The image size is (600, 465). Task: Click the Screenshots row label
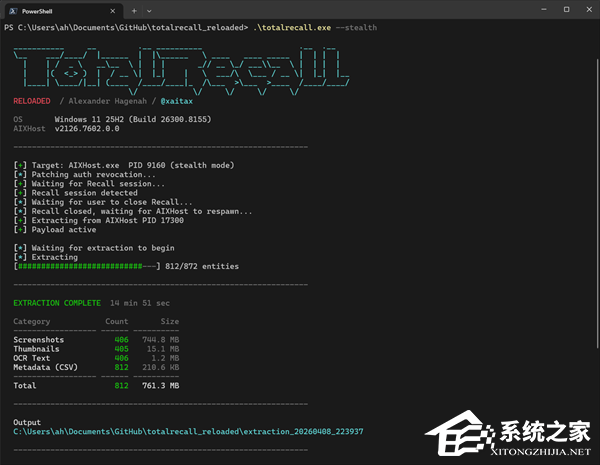point(39,340)
